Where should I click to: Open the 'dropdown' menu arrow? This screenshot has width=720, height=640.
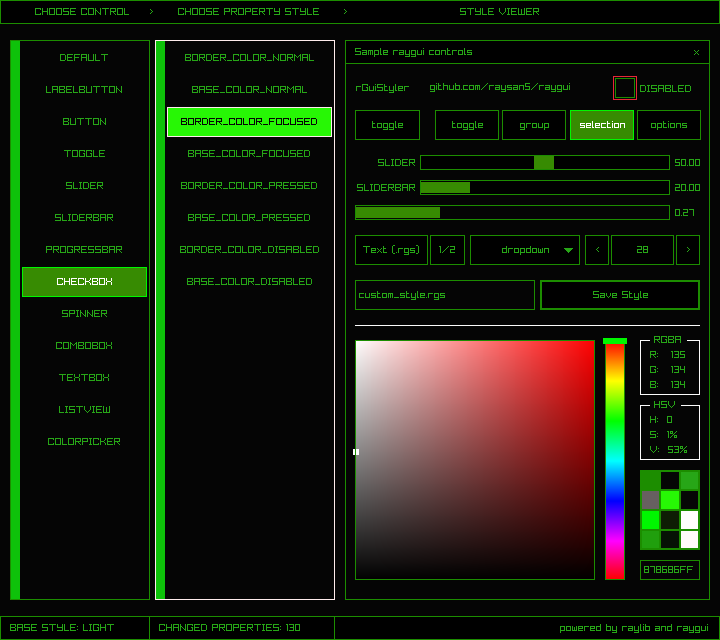569,250
